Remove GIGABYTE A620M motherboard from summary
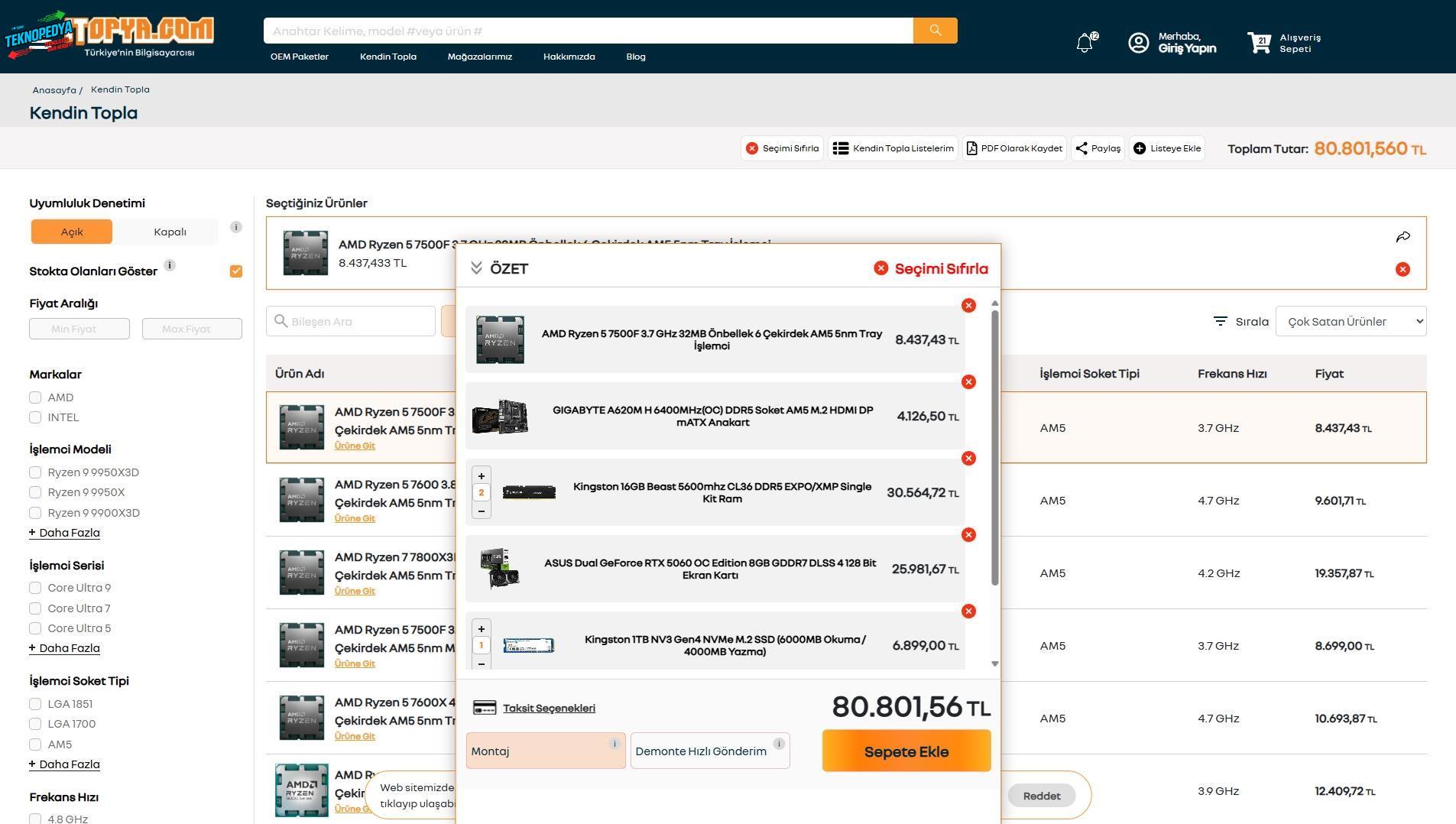The height and width of the screenshot is (824, 1456). (x=968, y=382)
